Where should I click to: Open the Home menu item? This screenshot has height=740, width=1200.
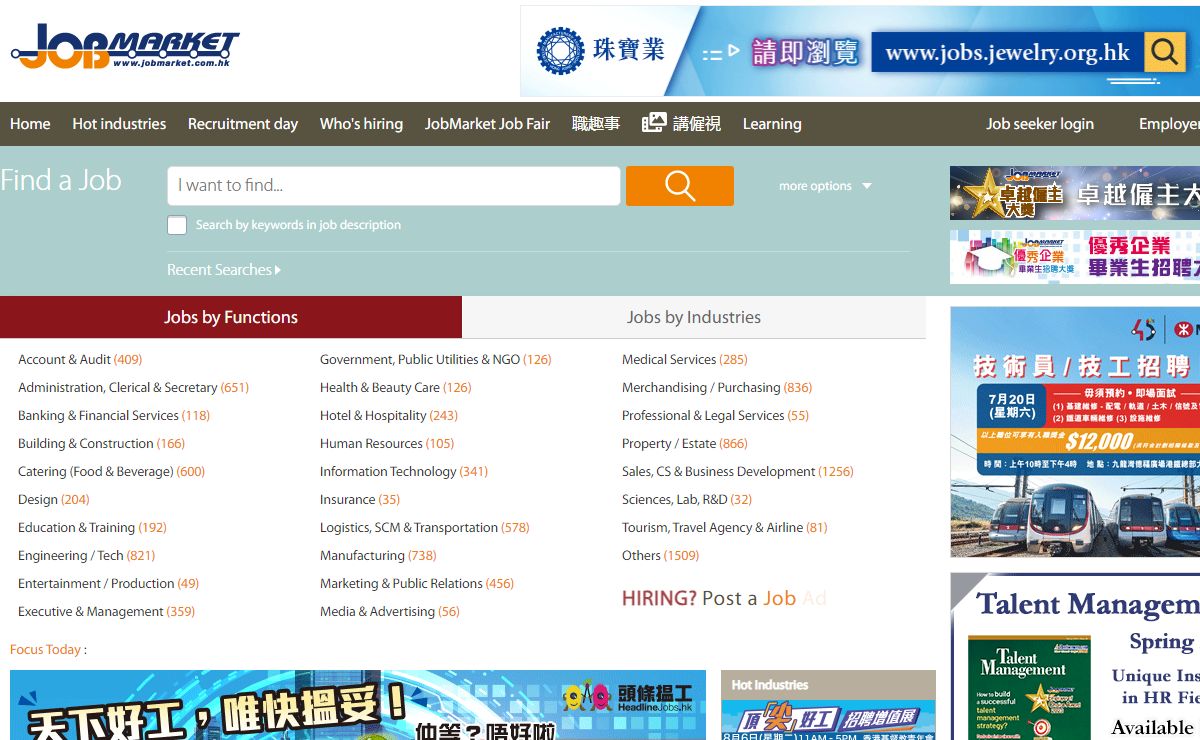[30, 124]
